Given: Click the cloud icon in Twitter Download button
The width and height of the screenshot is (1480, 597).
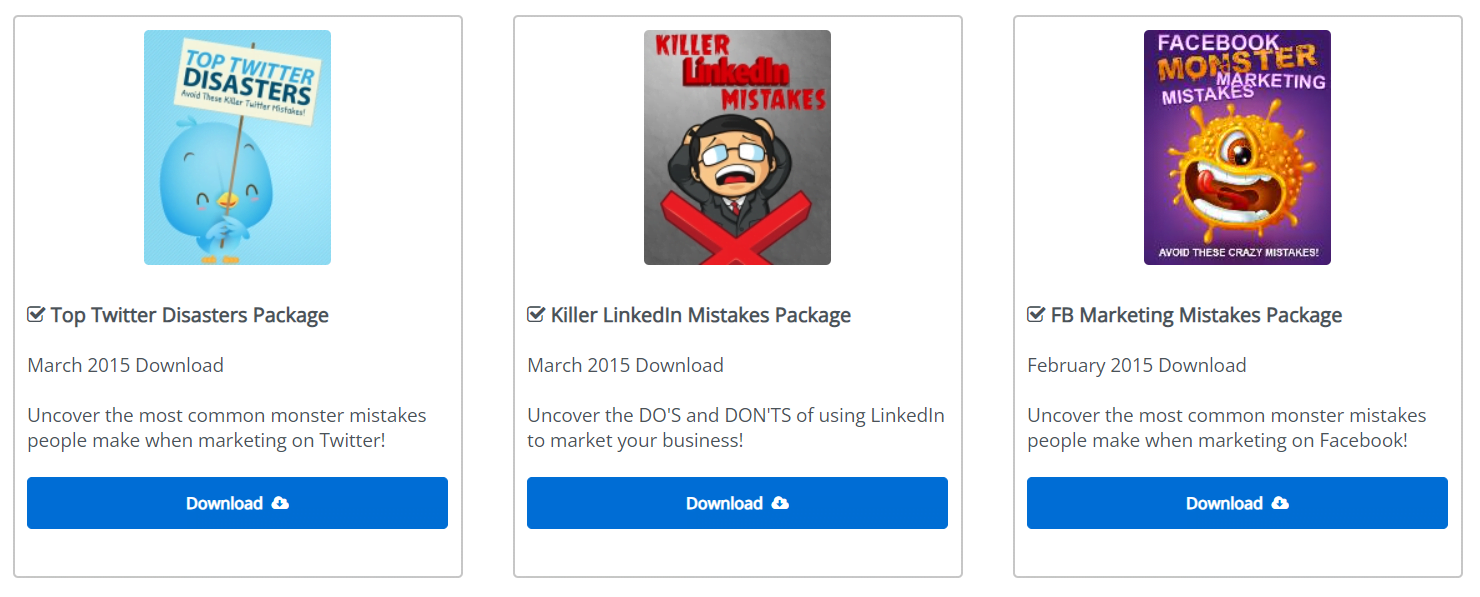Looking at the screenshot, I should click(x=281, y=503).
